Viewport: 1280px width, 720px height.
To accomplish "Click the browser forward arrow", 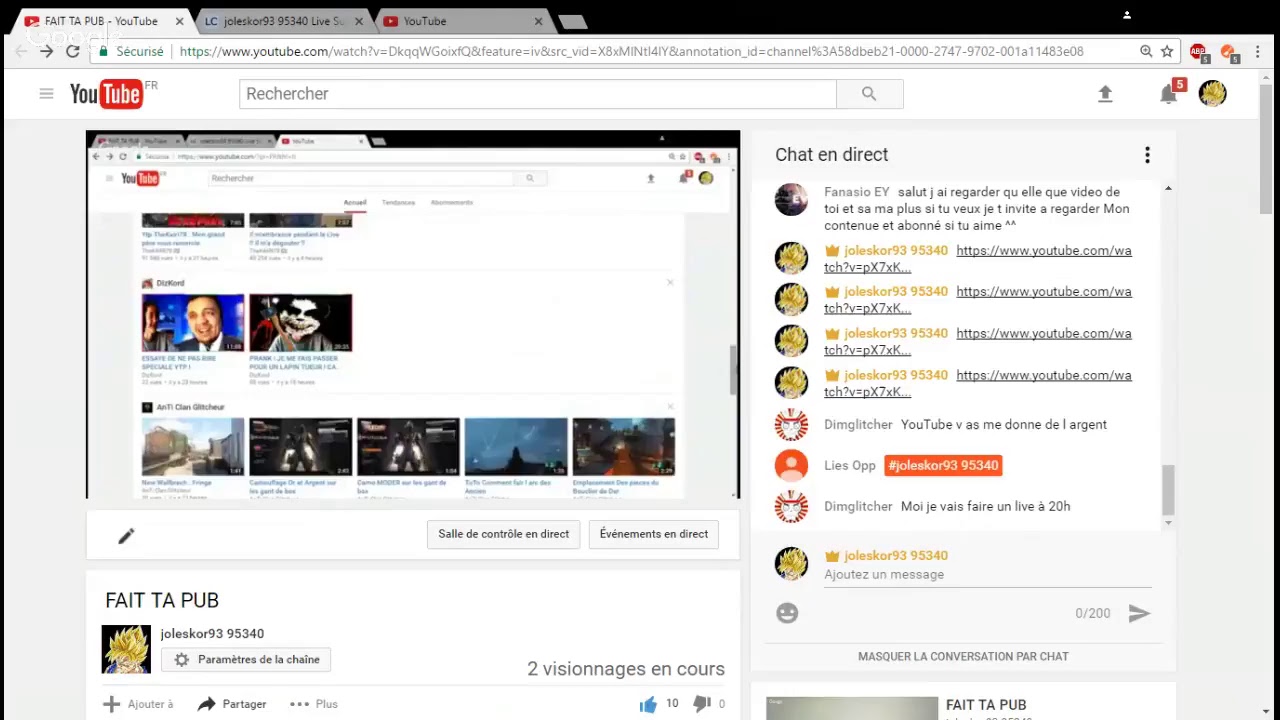I will coord(46,51).
